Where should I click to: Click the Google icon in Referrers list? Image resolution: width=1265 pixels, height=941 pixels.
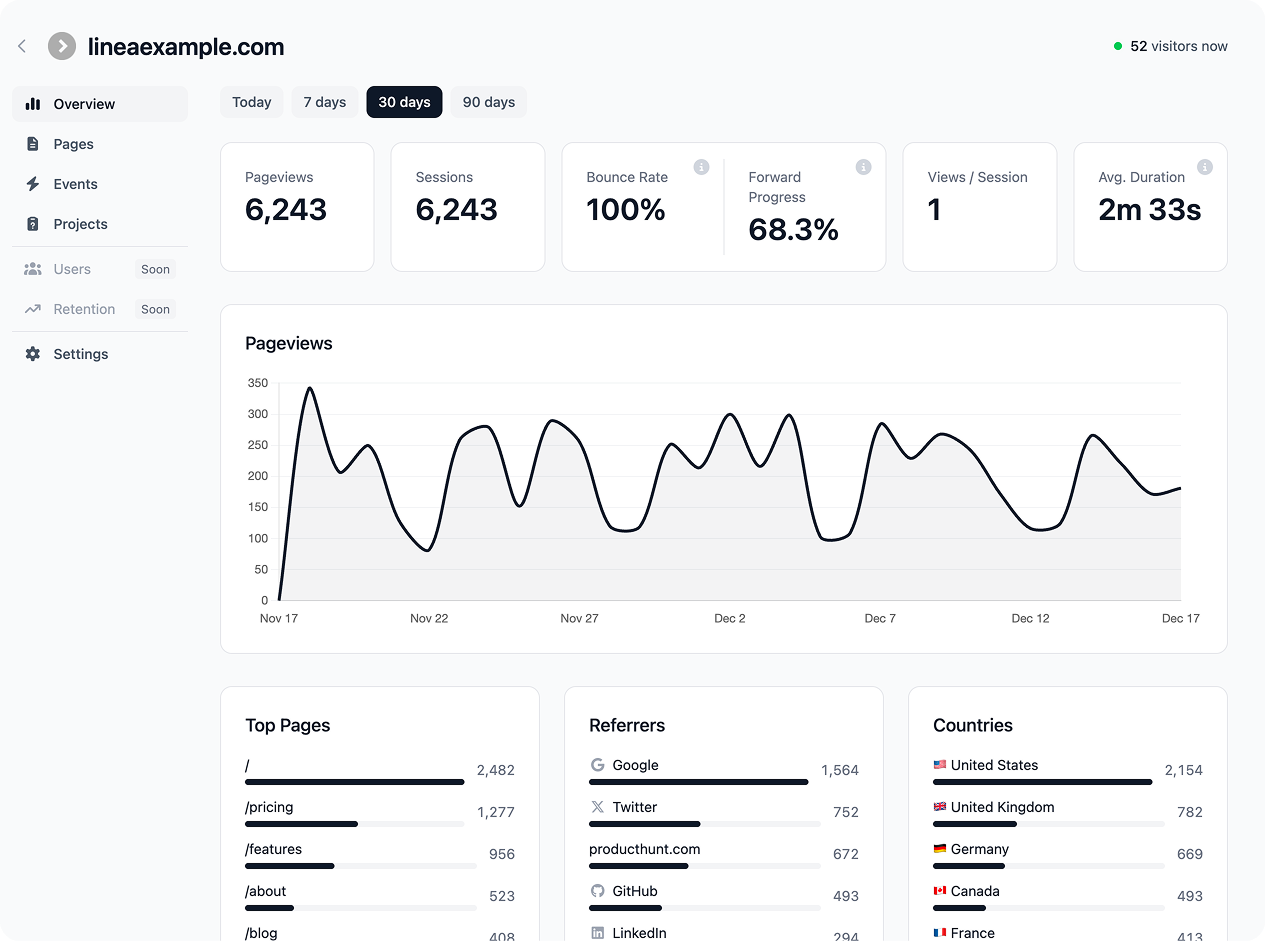click(597, 765)
